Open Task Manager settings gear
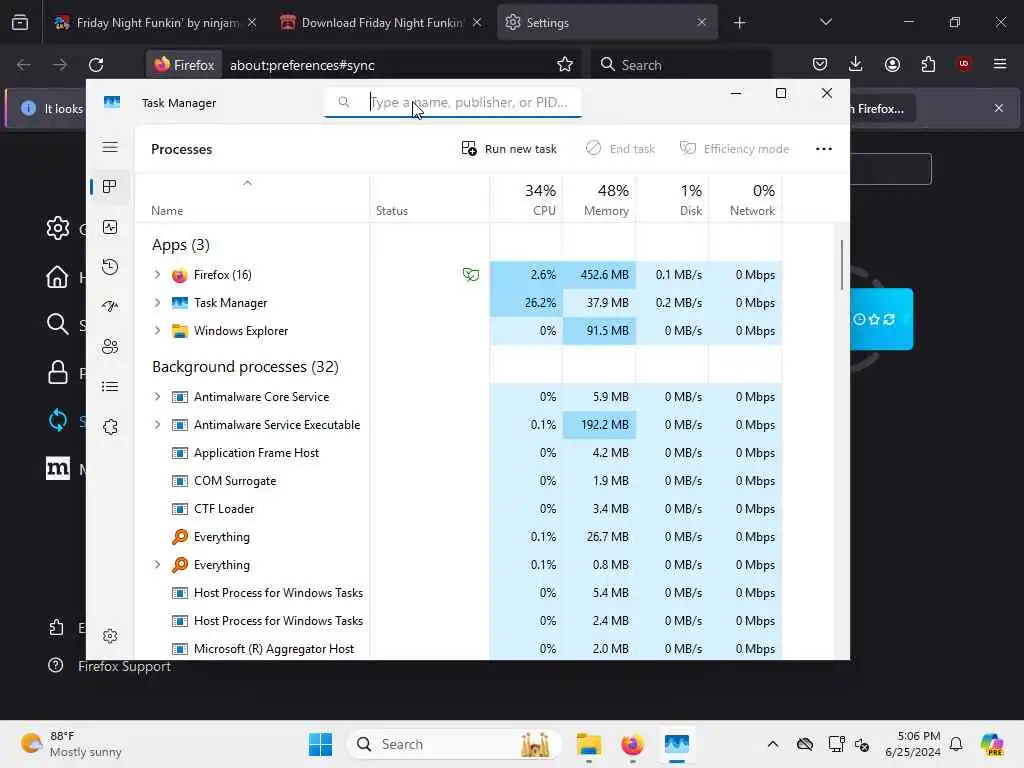 pyautogui.click(x=110, y=636)
